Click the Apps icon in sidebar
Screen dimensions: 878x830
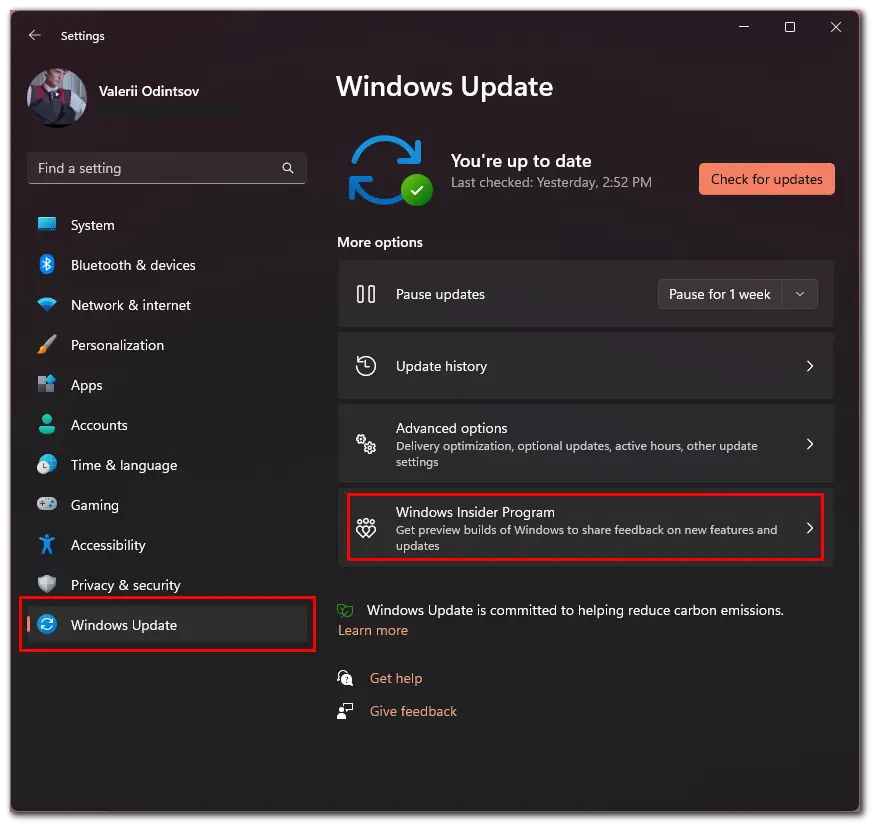coord(47,384)
